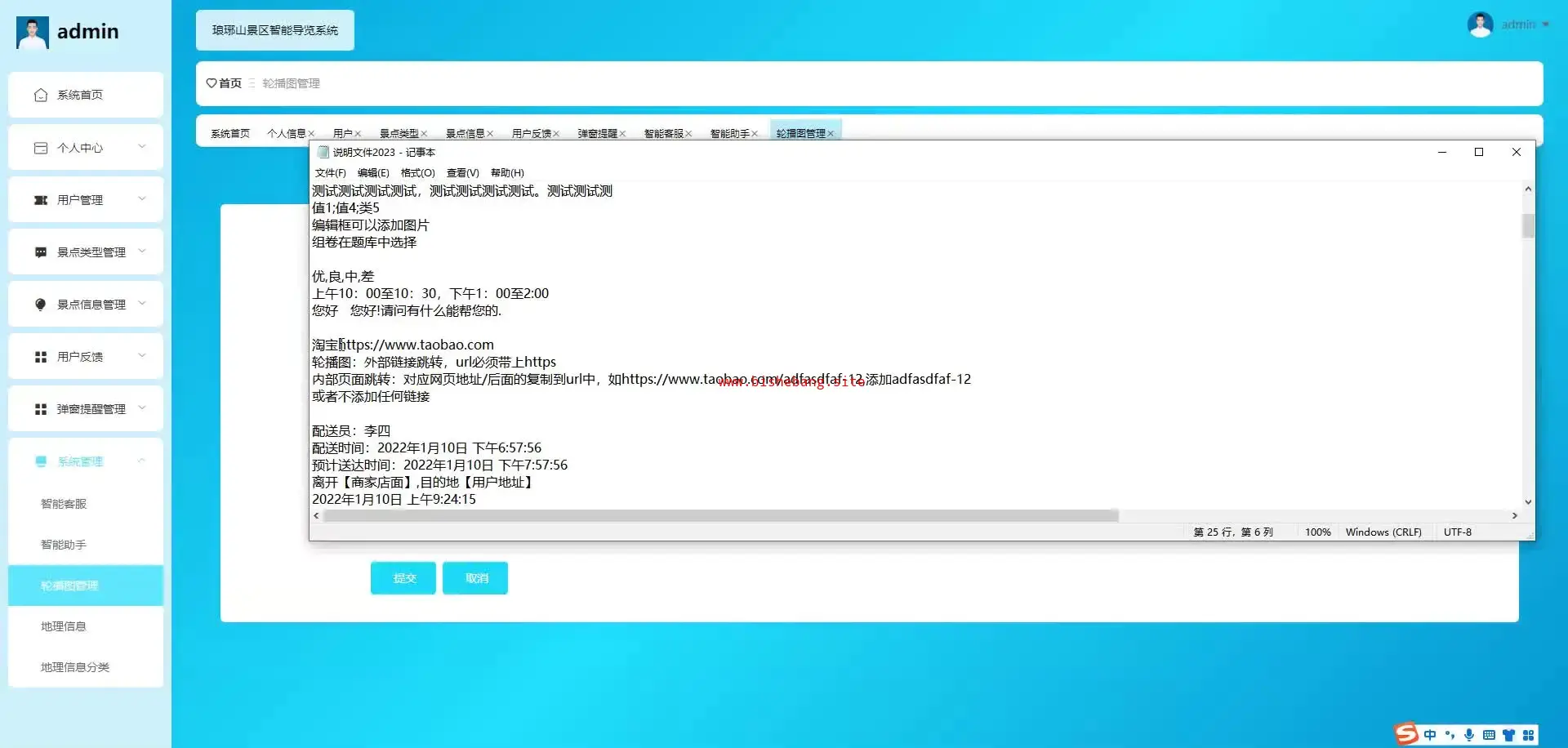
Task: Close the 智能助手 tab
Action: tap(755, 134)
